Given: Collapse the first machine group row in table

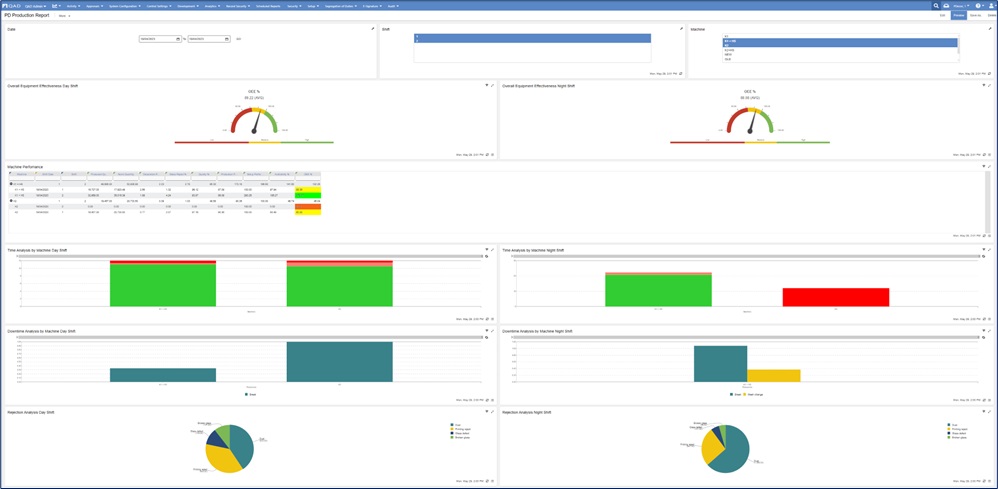Looking at the screenshot, I should [x=11, y=183].
